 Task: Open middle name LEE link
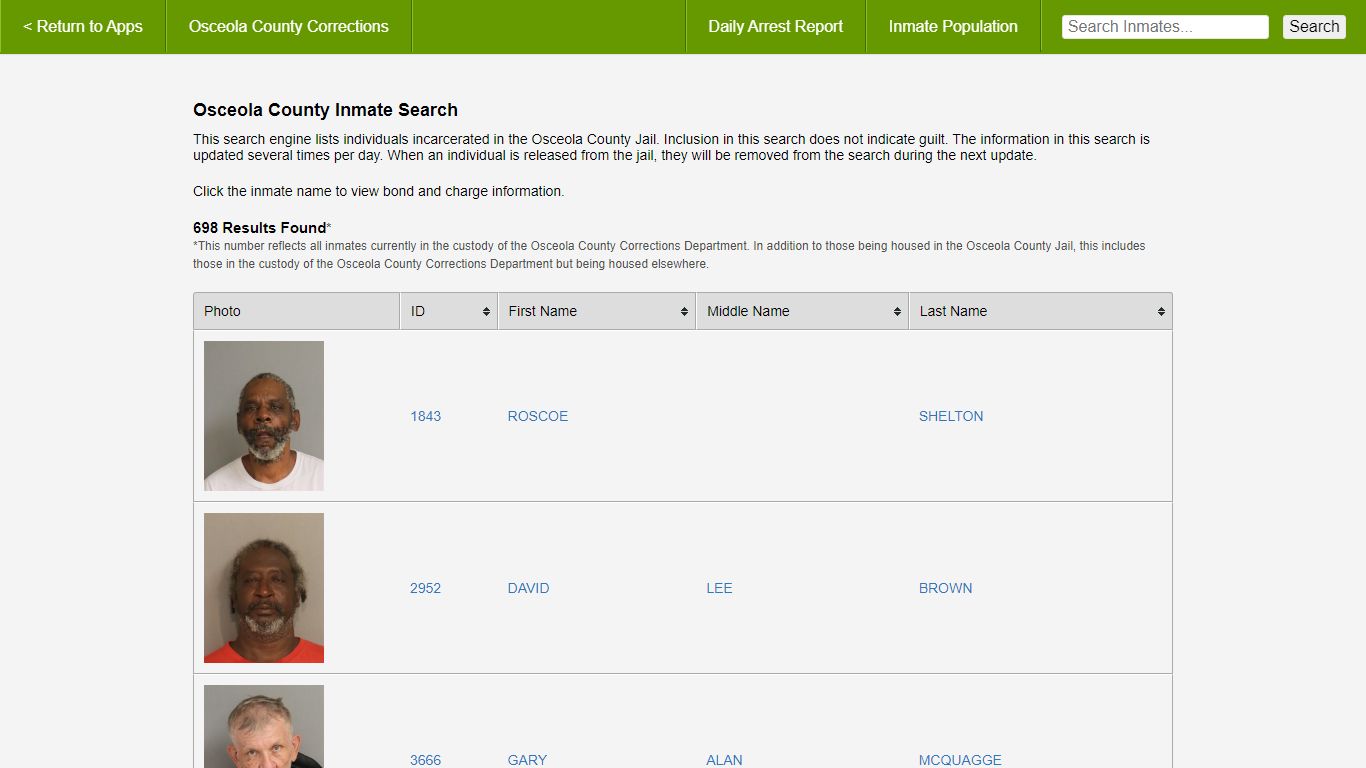[x=719, y=588]
